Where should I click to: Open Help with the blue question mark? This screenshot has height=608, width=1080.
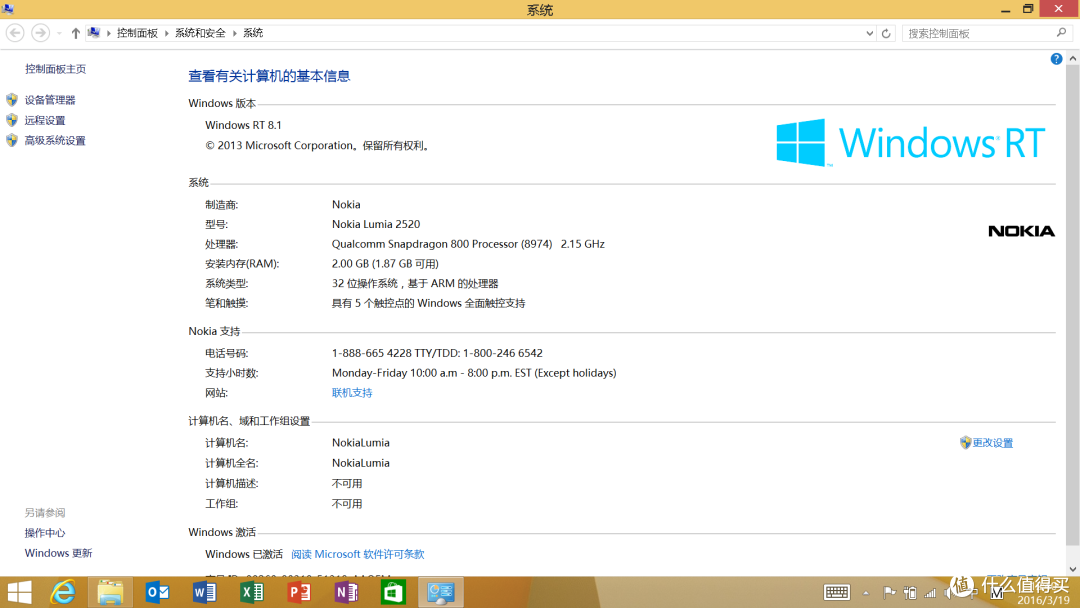[1056, 59]
